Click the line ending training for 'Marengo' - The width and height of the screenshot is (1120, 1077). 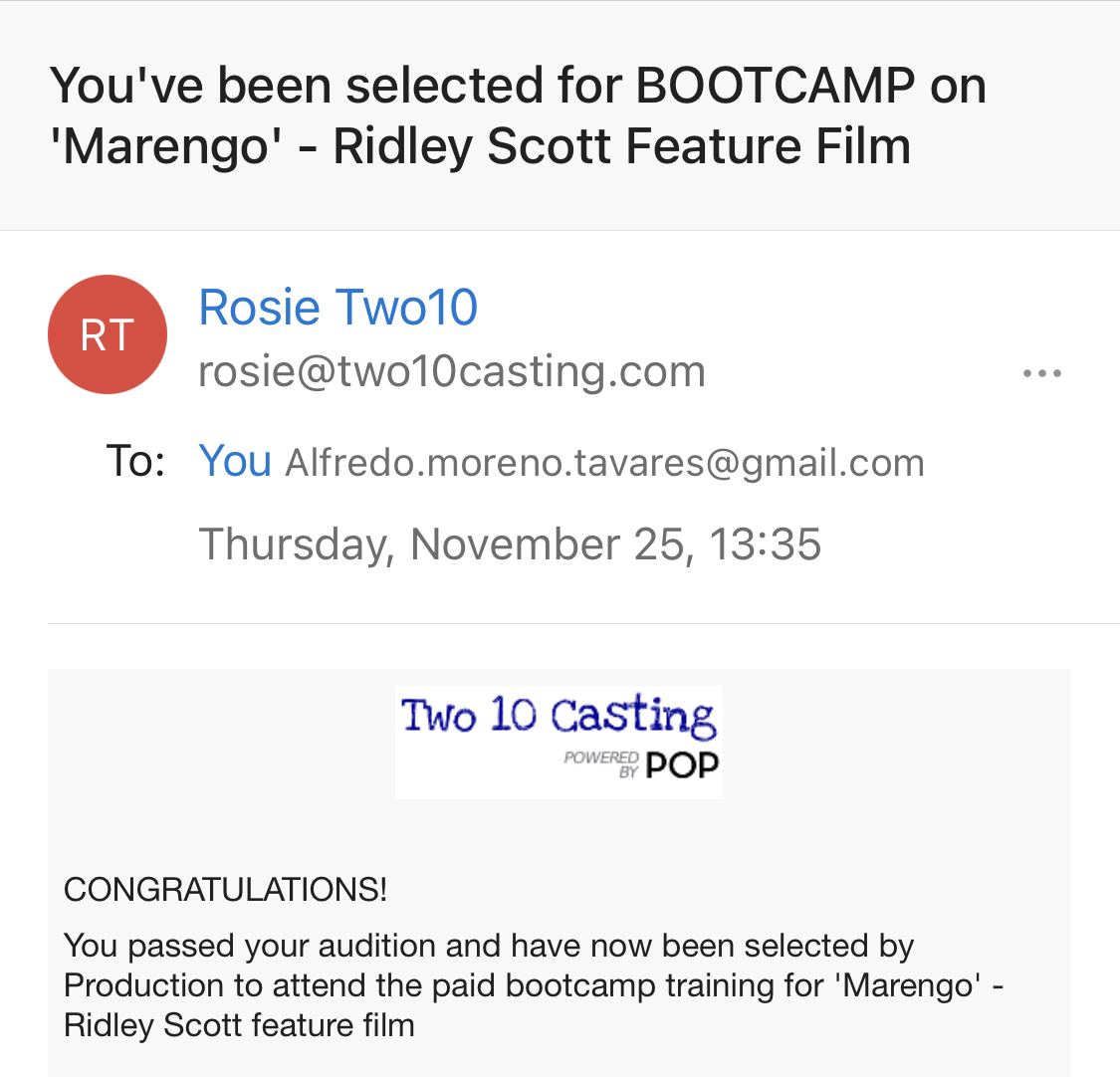[x=534, y=985]
